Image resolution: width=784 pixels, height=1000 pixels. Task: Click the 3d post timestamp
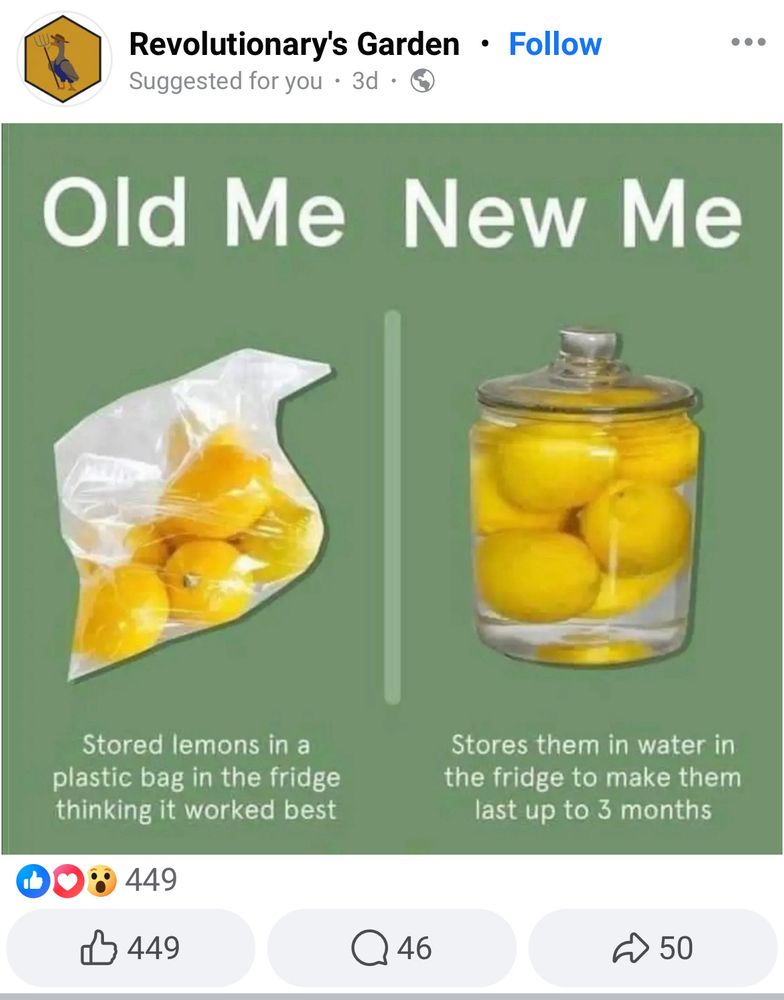tap(365, 81)
